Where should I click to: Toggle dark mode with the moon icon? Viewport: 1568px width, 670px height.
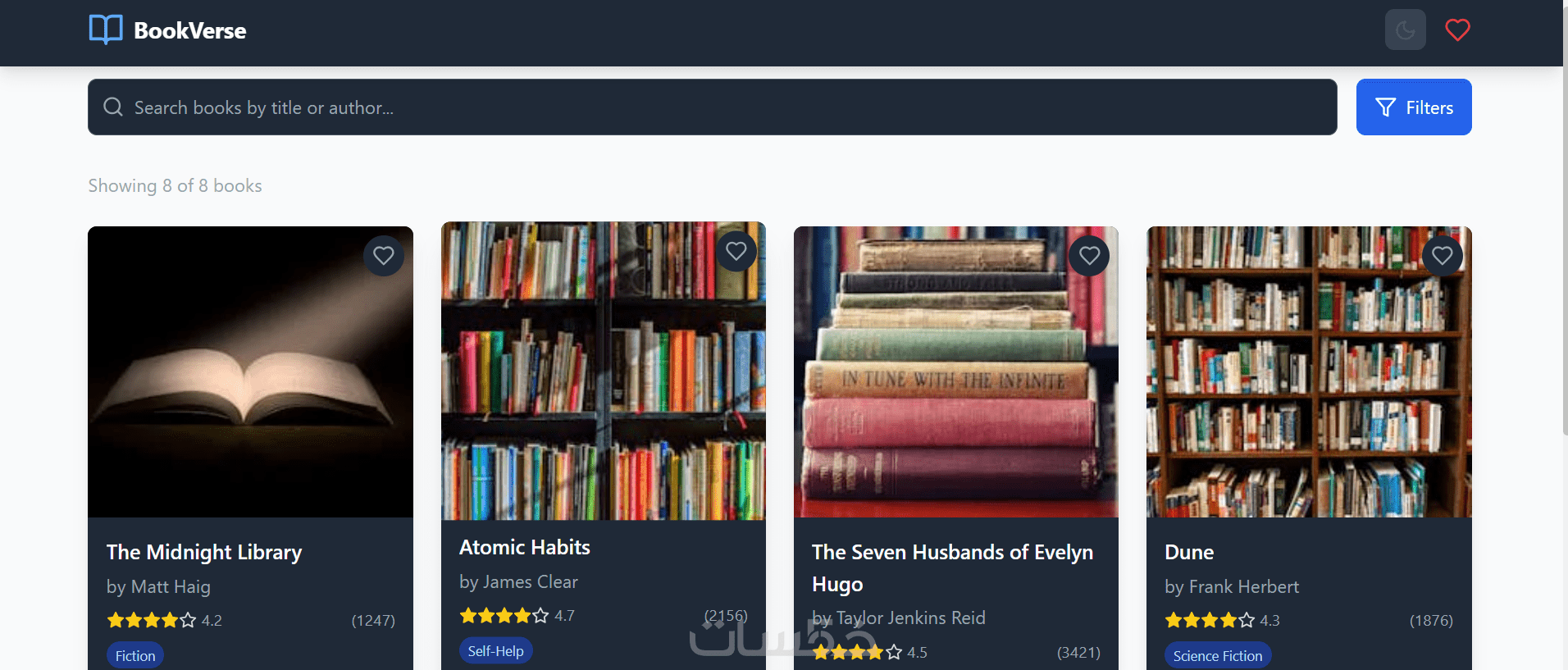point(1405,30)
